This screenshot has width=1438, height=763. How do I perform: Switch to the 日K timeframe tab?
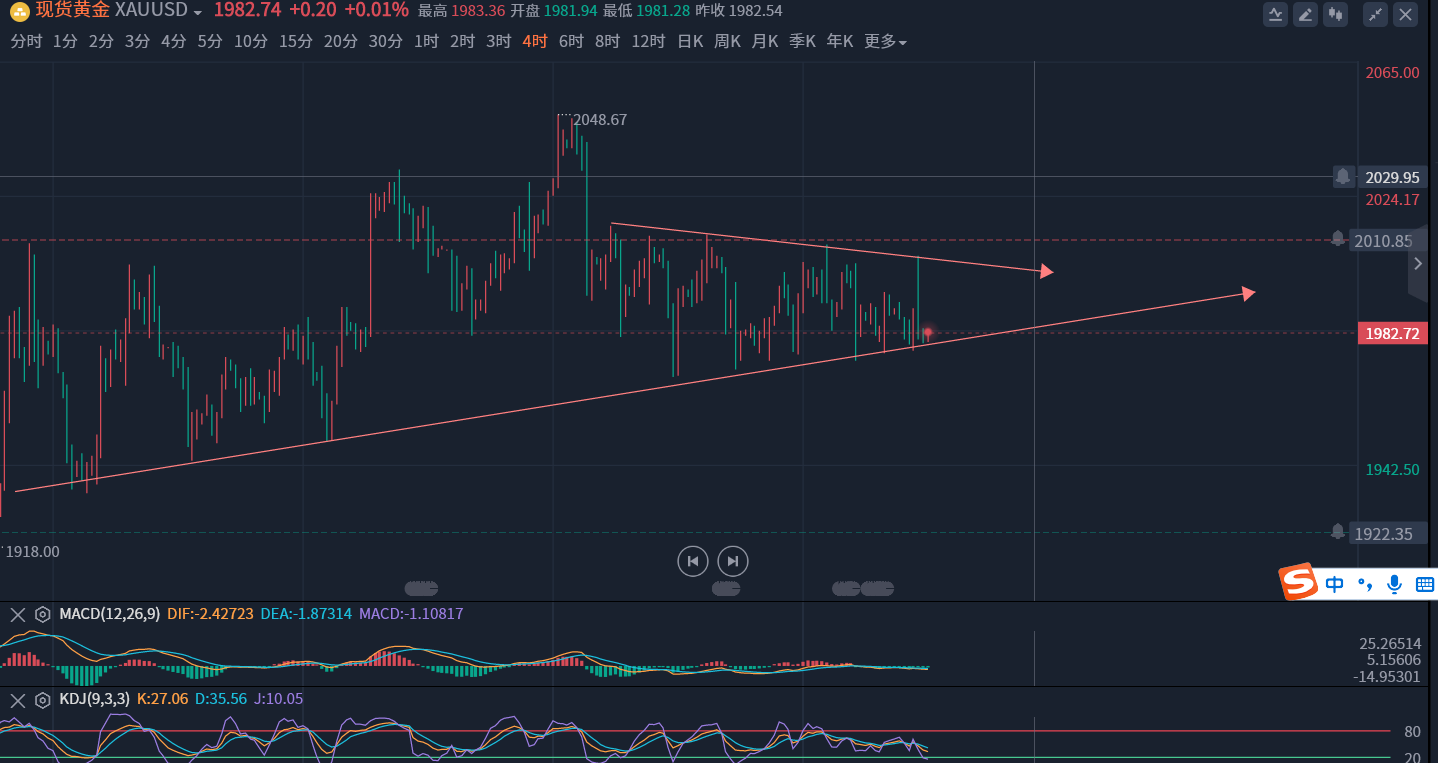tap(690, 41)
